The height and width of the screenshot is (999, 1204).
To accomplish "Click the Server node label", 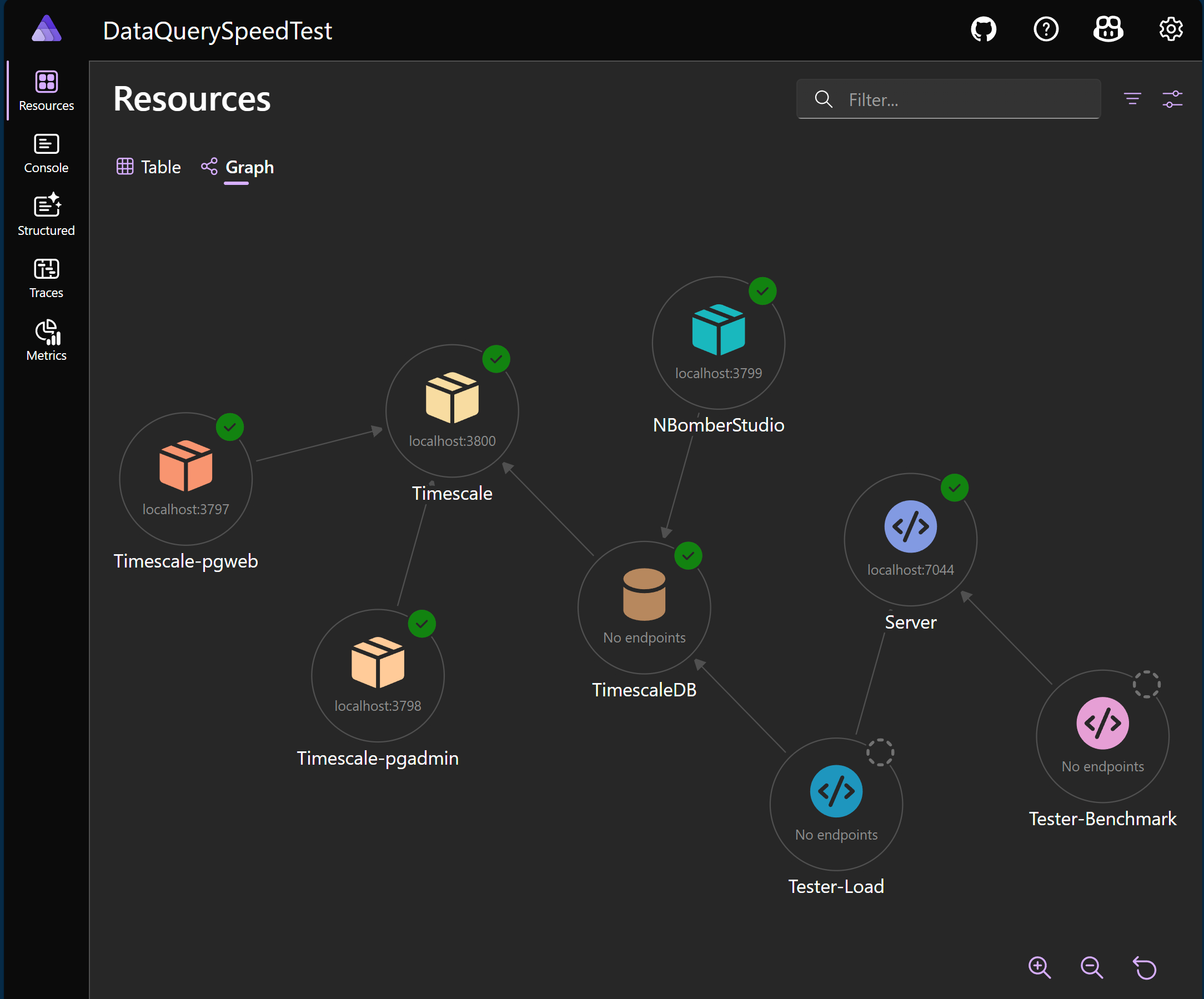I will coord(910,623).
